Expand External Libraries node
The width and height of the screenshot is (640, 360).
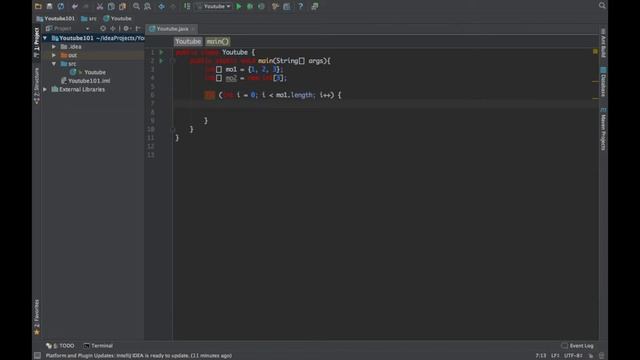pyautogui.click(x=45, y=89)
